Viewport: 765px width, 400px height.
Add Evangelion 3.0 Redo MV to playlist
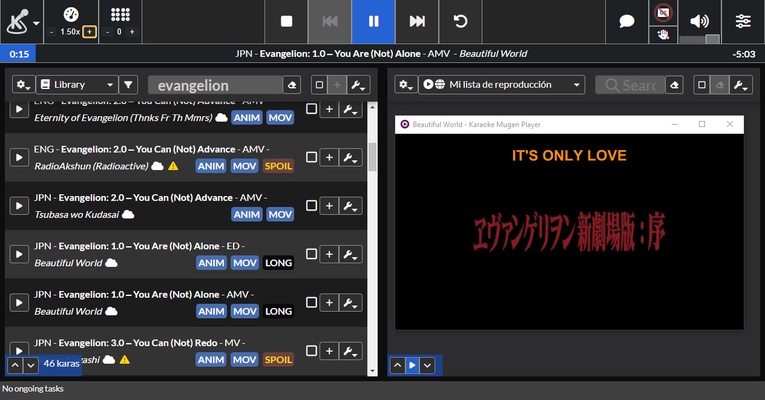pos(329,351)
